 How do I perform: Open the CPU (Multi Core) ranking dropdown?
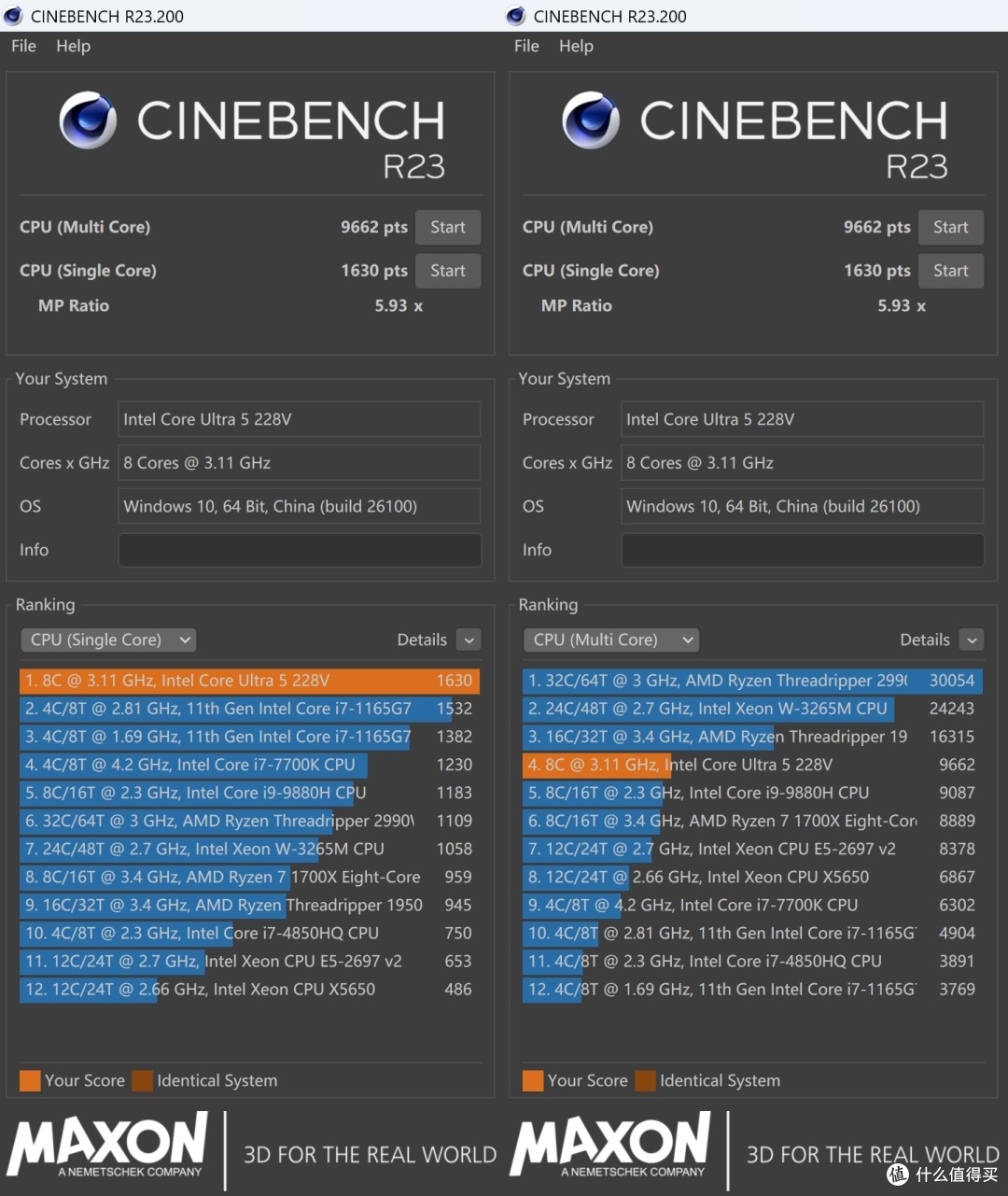(611, 640)
